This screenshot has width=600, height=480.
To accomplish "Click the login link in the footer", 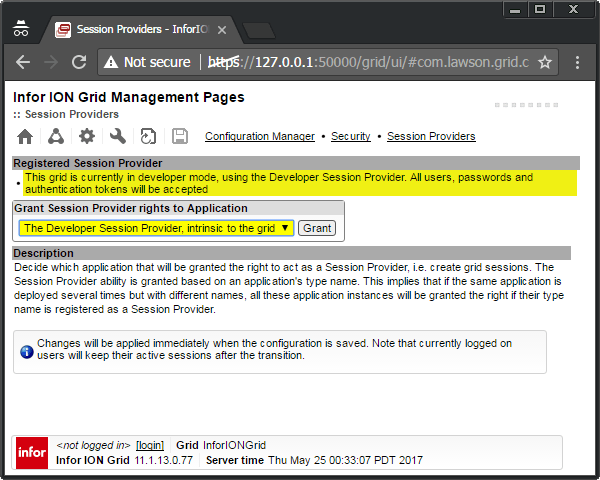I will tap(150, 445).
